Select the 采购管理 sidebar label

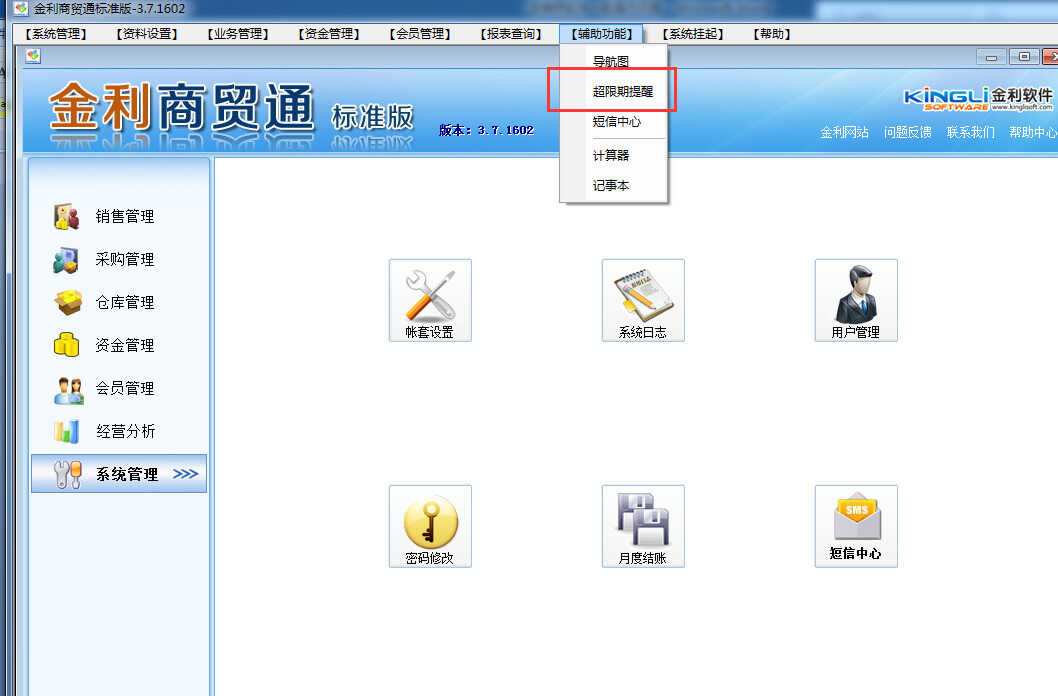click(125, 260)
